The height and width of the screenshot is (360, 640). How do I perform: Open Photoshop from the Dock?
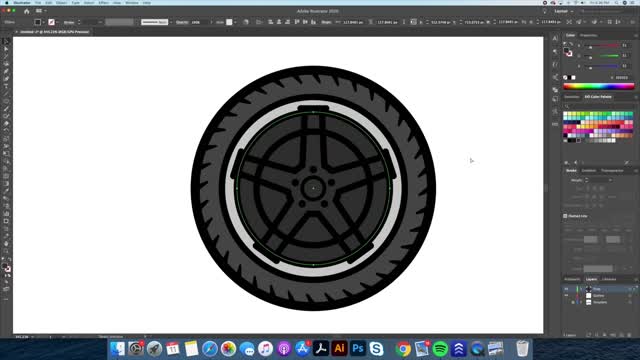pyautogui.click(x=358, y=349)
